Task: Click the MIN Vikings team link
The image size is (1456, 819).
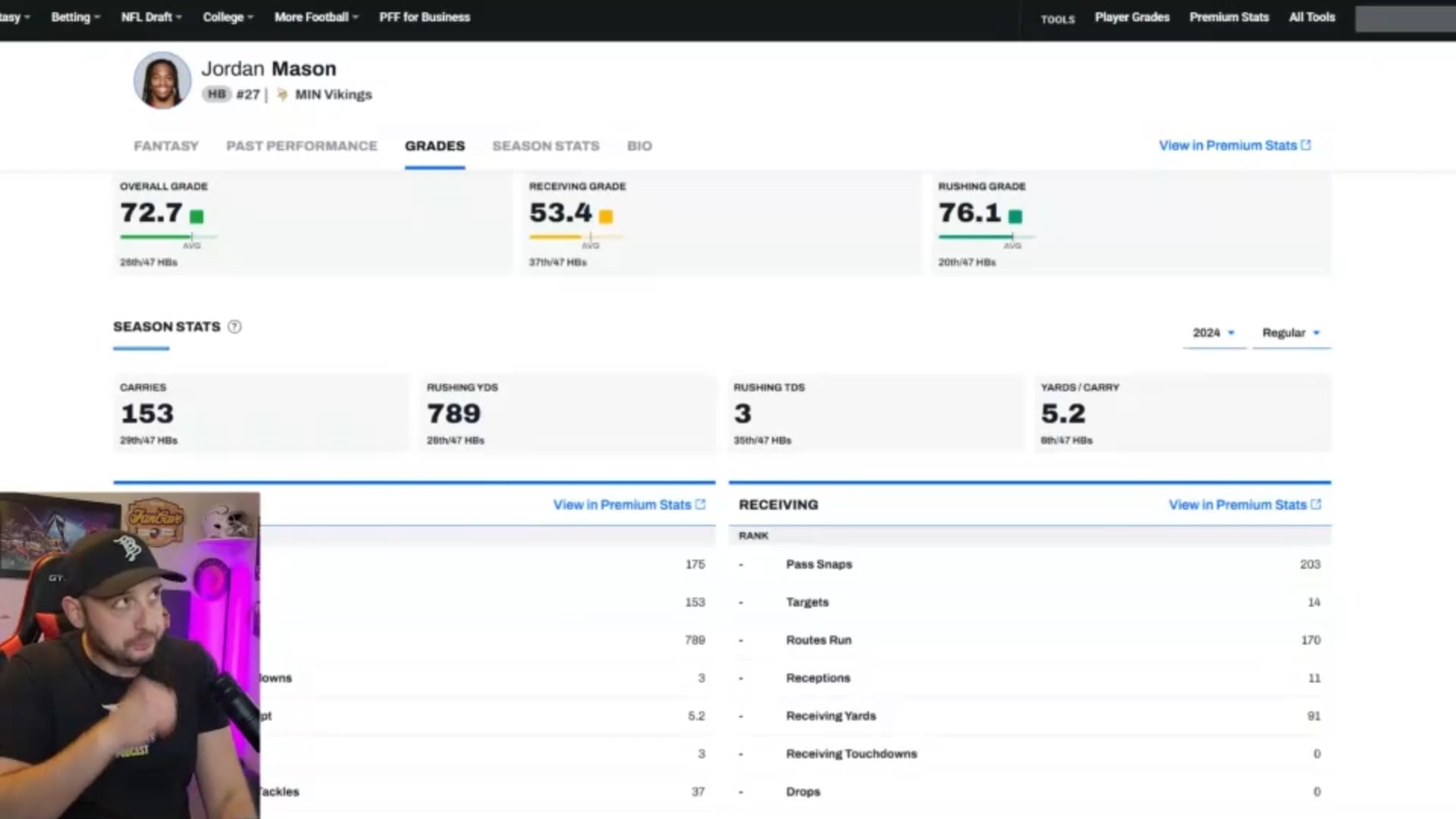Action: click(334, 95)
